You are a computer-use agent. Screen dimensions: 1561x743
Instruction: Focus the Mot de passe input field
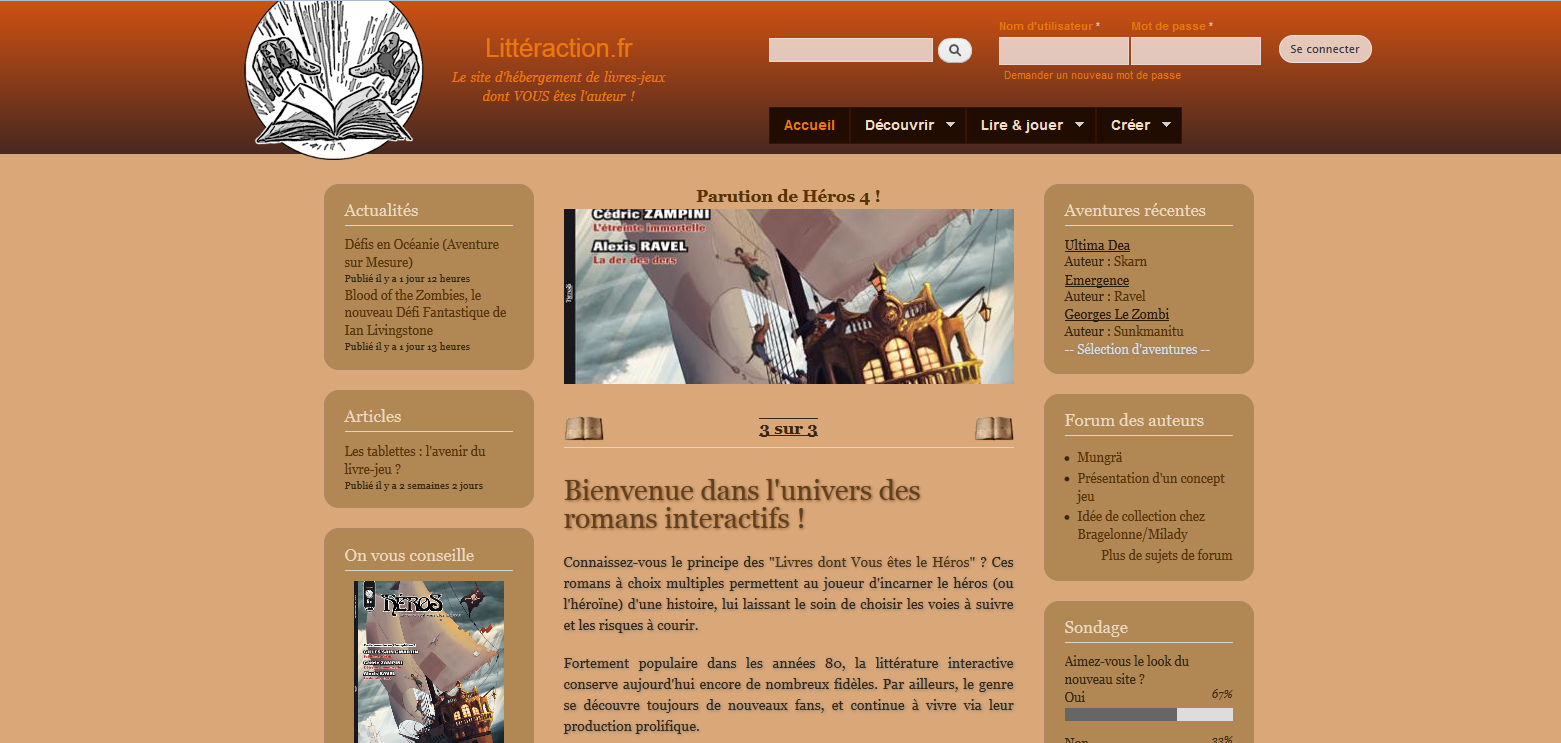(1196, 51)
